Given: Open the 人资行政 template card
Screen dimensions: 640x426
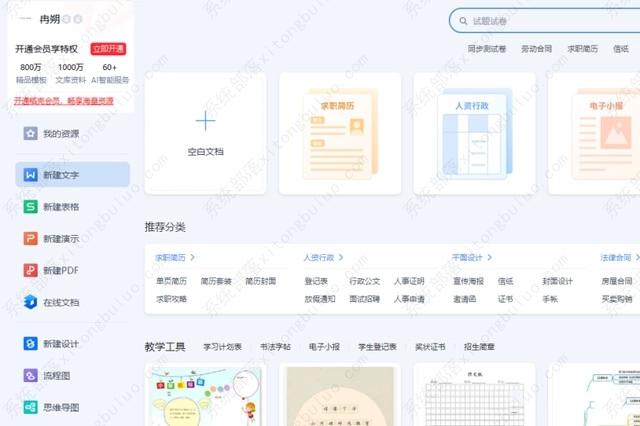Looking at the screenshot, I should click(474, 133).
